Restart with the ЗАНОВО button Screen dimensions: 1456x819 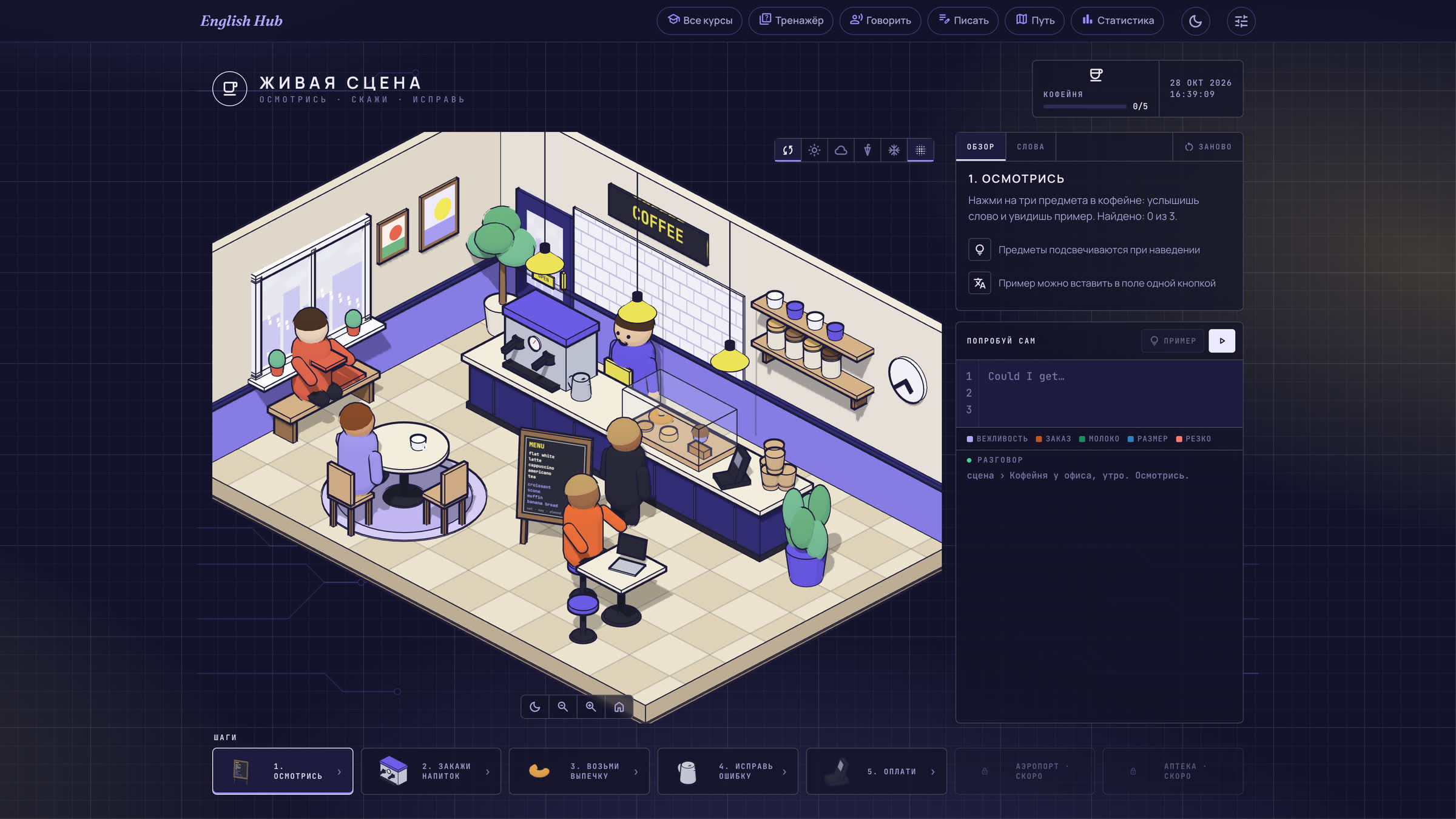pyautogui.click(x=1208, y=147)
